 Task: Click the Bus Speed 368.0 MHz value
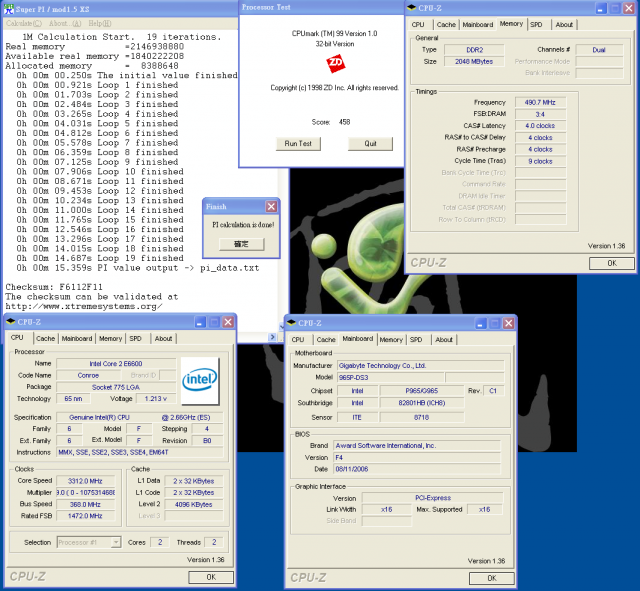pyautogui.click(x=85, y=504)
